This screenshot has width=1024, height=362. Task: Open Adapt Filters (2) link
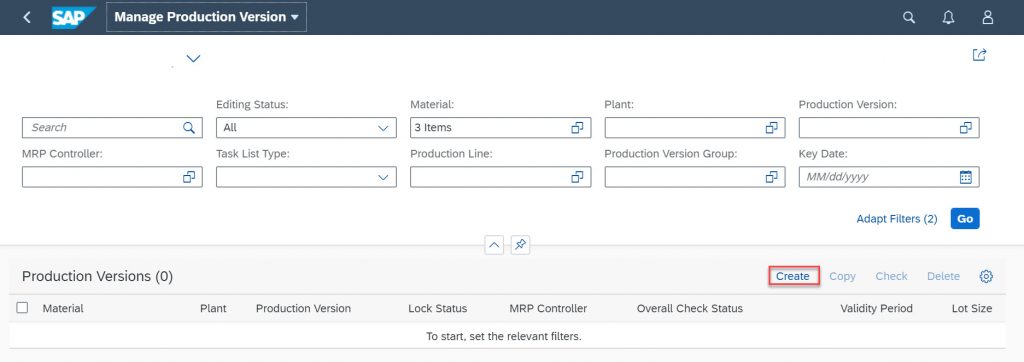897,219
